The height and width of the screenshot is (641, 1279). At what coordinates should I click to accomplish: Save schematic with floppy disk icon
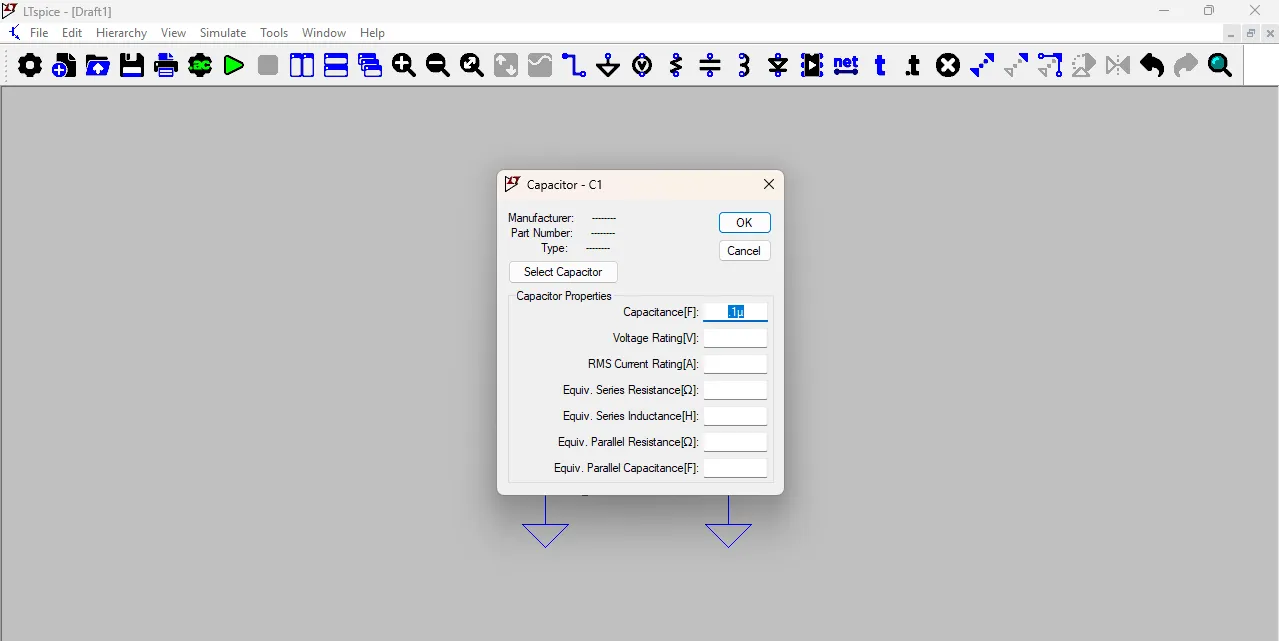pos(132,66)
